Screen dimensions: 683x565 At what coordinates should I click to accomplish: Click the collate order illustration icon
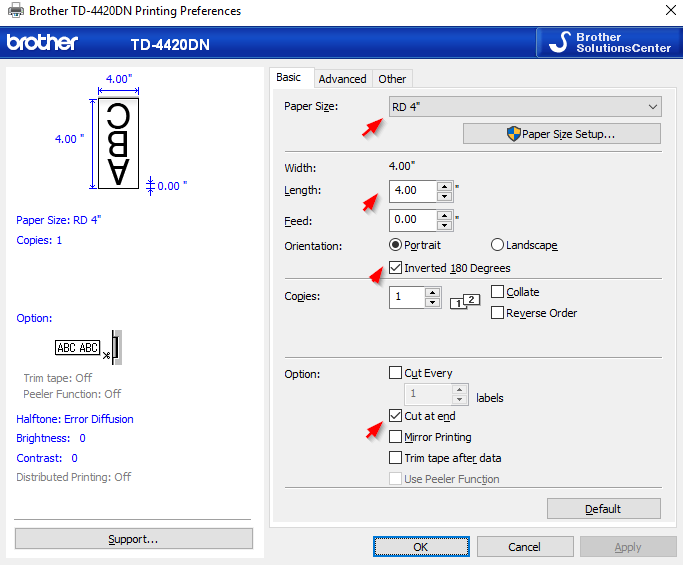[465, 301]
